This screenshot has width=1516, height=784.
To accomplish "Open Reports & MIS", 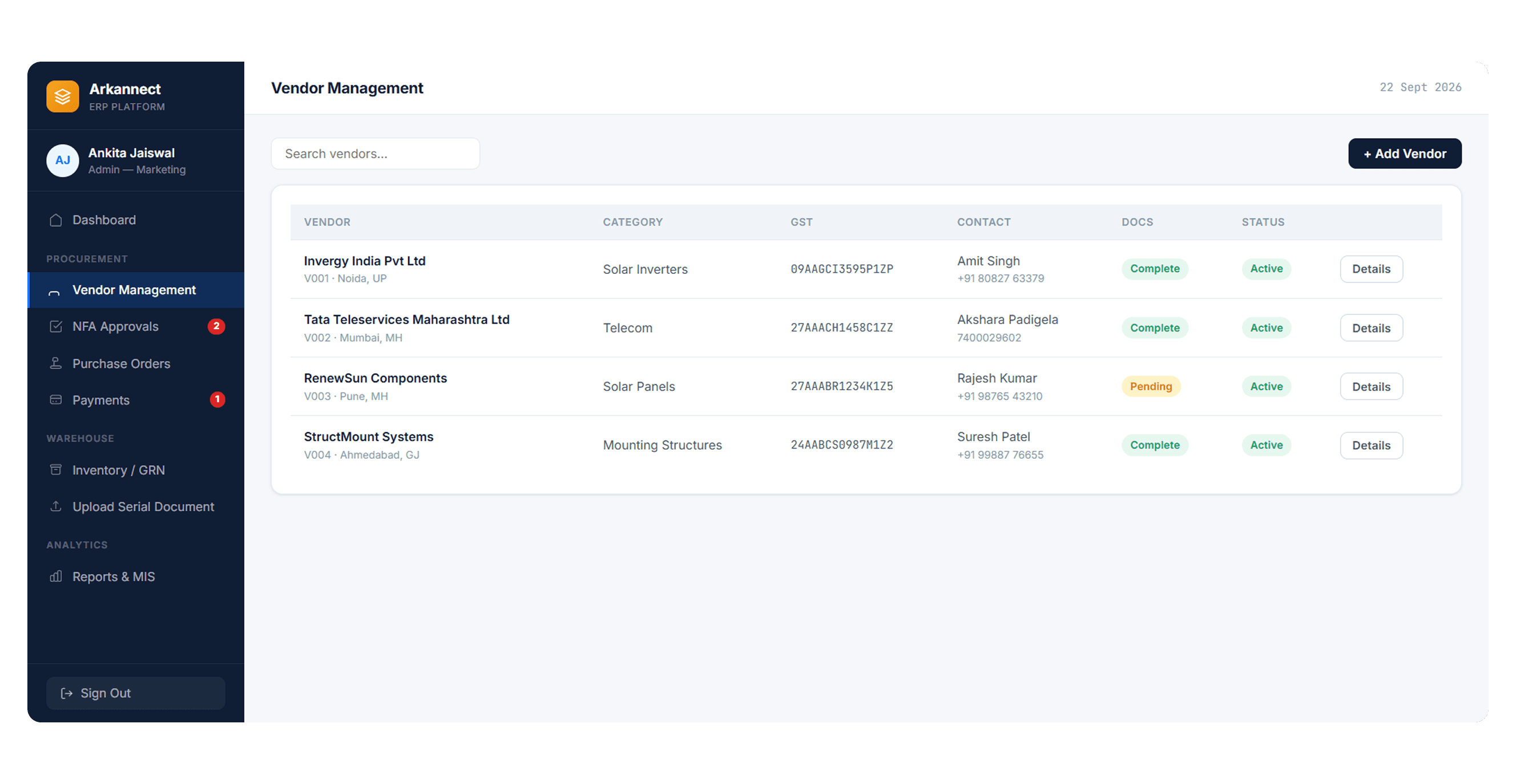I will pos(136,576).
